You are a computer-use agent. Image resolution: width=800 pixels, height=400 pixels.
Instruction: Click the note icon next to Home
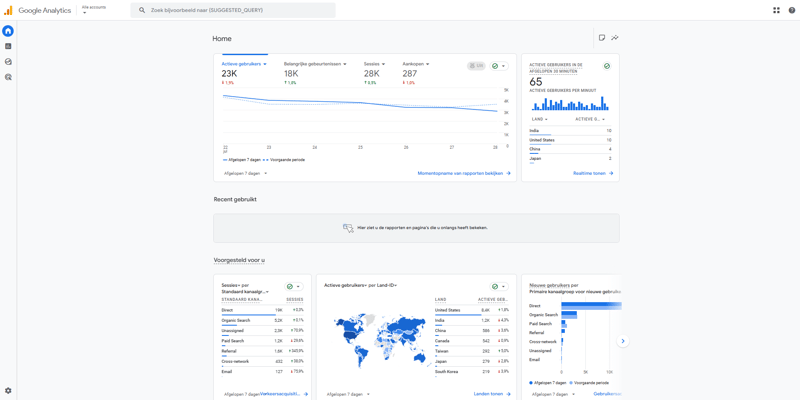602,38
